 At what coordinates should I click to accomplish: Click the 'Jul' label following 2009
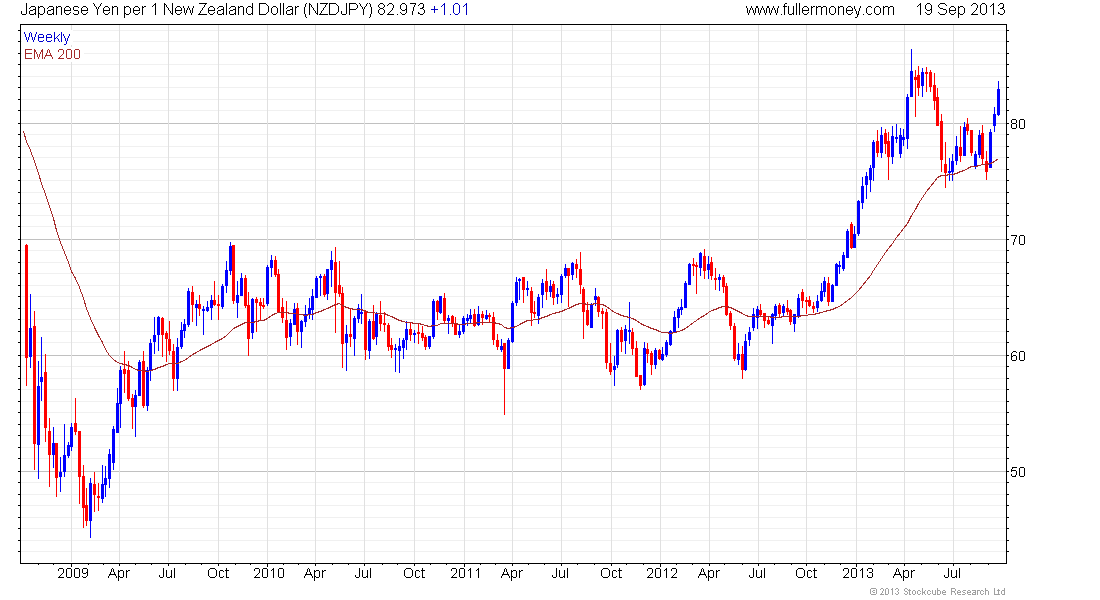[167, 573]
